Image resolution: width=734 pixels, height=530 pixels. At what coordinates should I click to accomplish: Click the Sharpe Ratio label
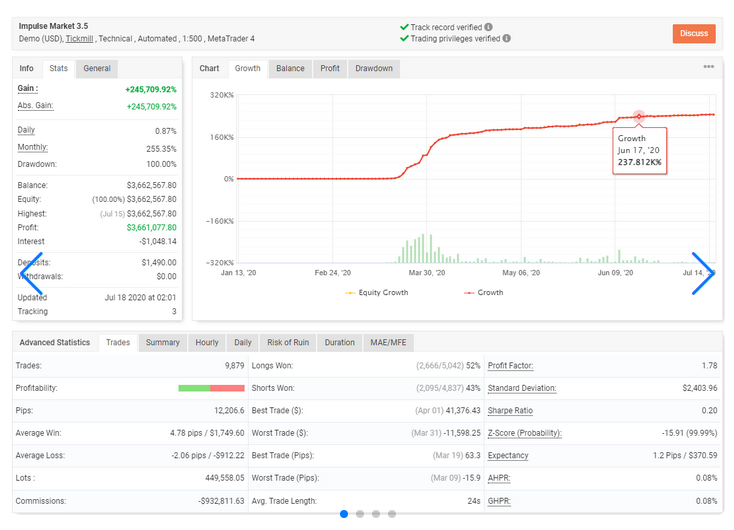510,411
